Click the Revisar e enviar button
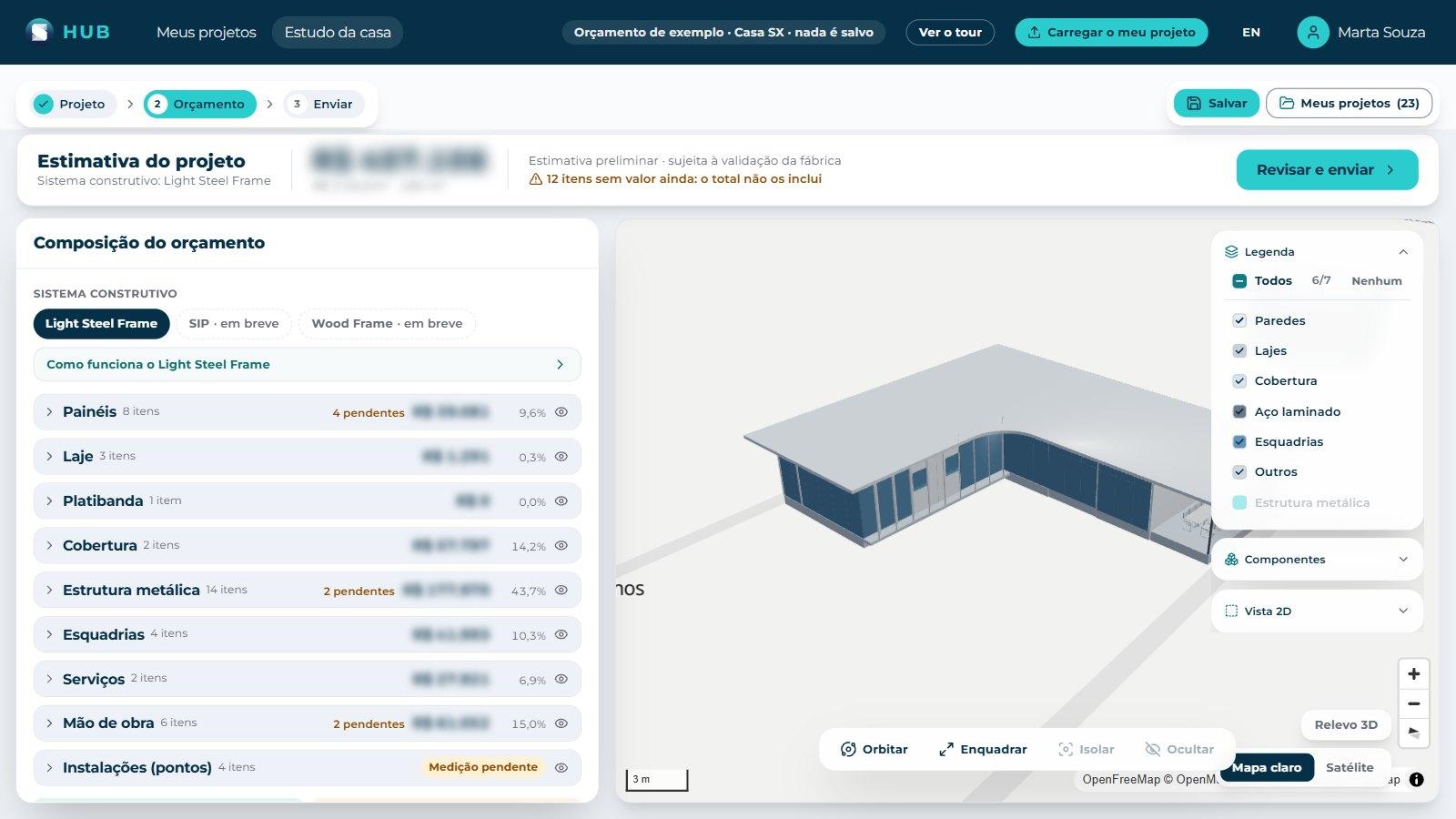The width and height of the screenshot is (1456, 819). coord(1327,170)
